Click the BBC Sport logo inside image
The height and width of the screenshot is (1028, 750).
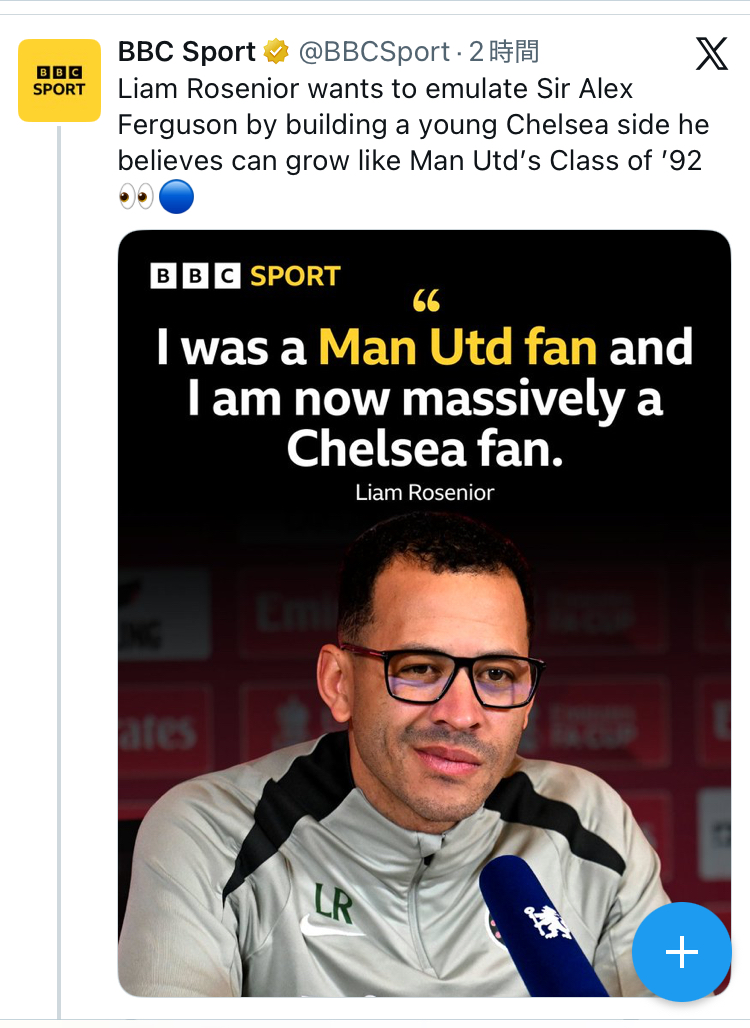point(245,276)
